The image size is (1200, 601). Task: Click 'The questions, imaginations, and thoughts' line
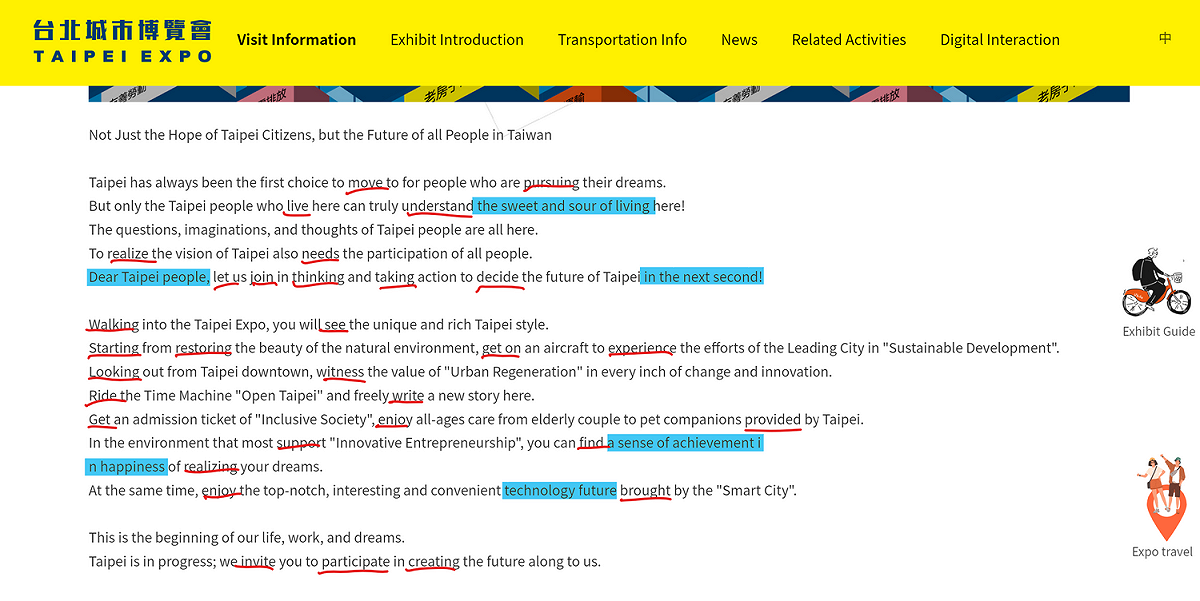[313, 230]
